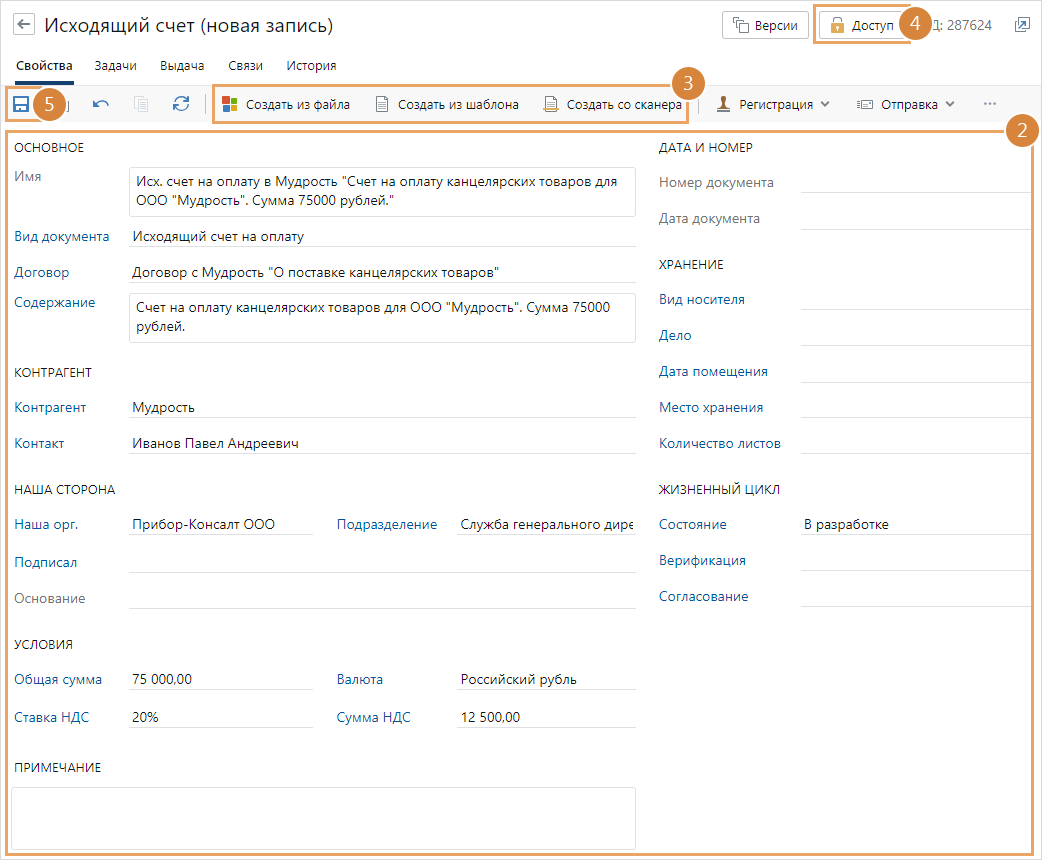Click the save diskette icon
The width and height of the screenshot is (1042, 860).
click(x=20, y=104)
